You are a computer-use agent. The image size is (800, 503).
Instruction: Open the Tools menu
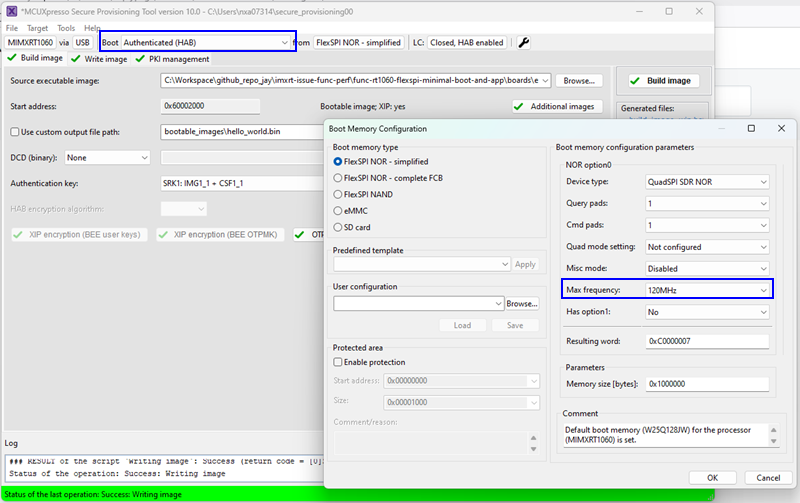(66, 28)
